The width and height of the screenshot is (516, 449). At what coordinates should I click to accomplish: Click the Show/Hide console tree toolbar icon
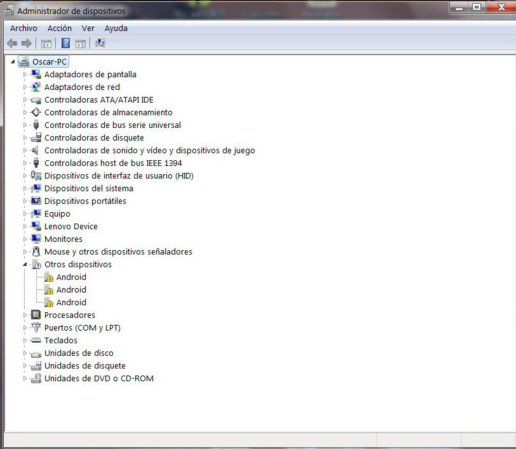[46, 43]
